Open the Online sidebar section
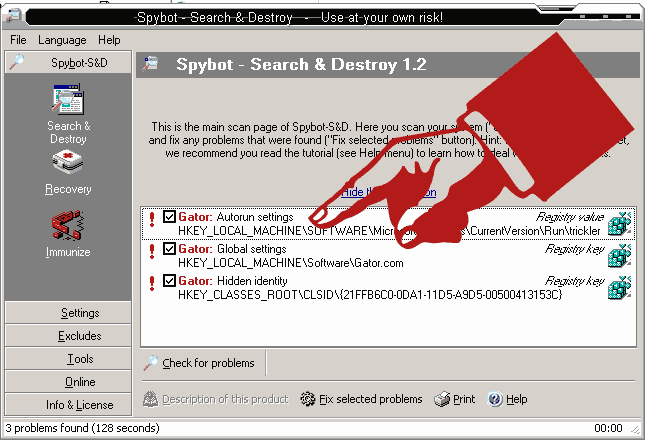Screen dimensions: 645x440 (x=68, y=382)
